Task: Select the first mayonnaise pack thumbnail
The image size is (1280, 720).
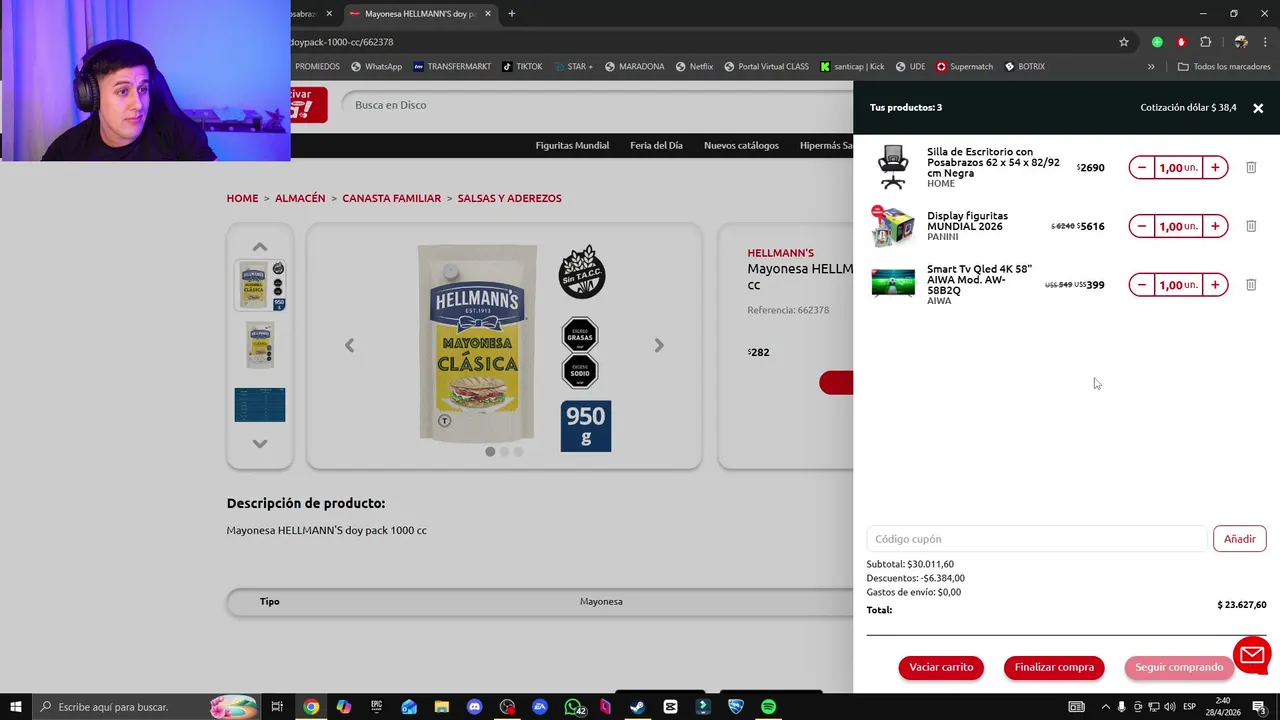Action: [x=260, y=285]
